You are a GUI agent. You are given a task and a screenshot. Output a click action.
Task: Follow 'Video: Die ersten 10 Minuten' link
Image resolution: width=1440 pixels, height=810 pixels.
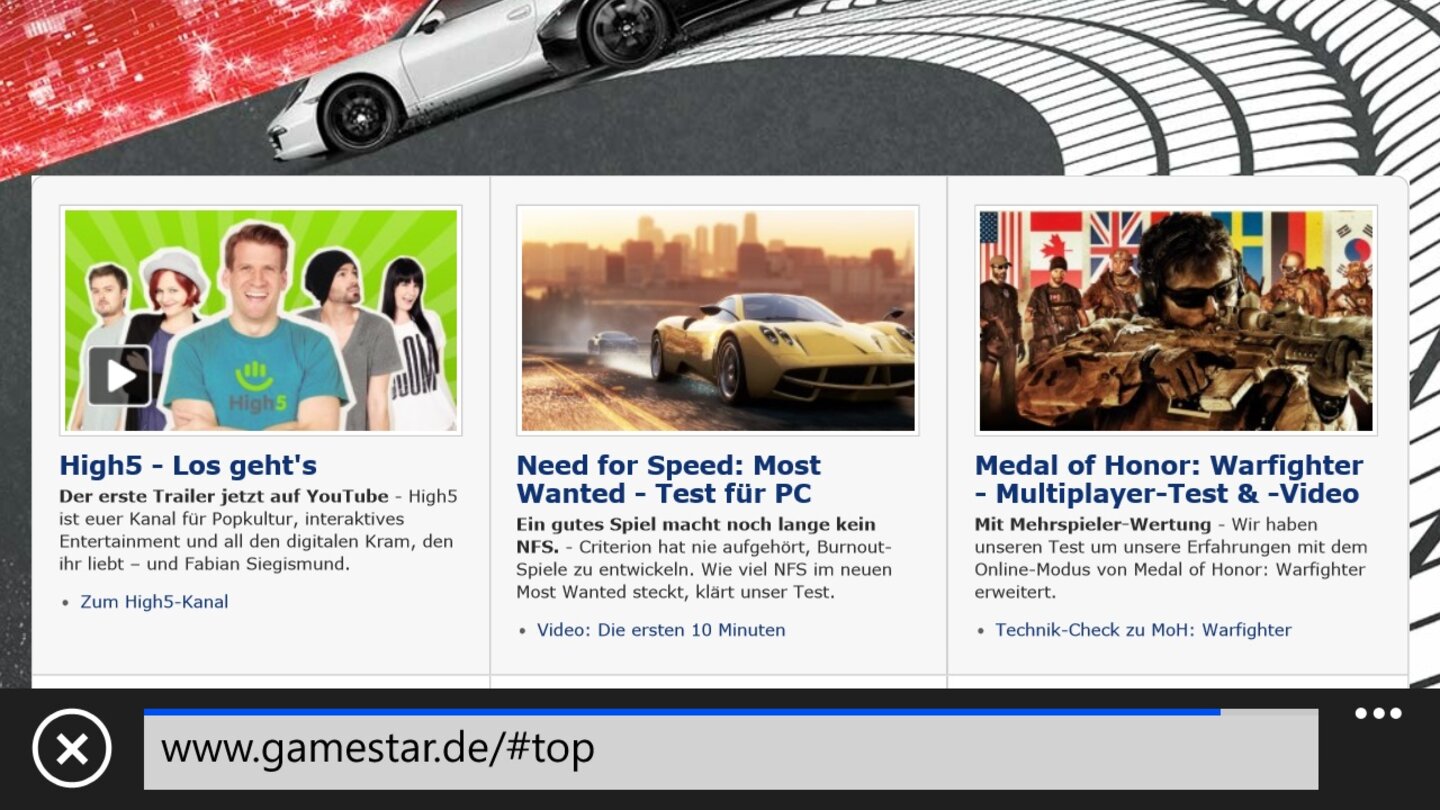pos(661,630)
